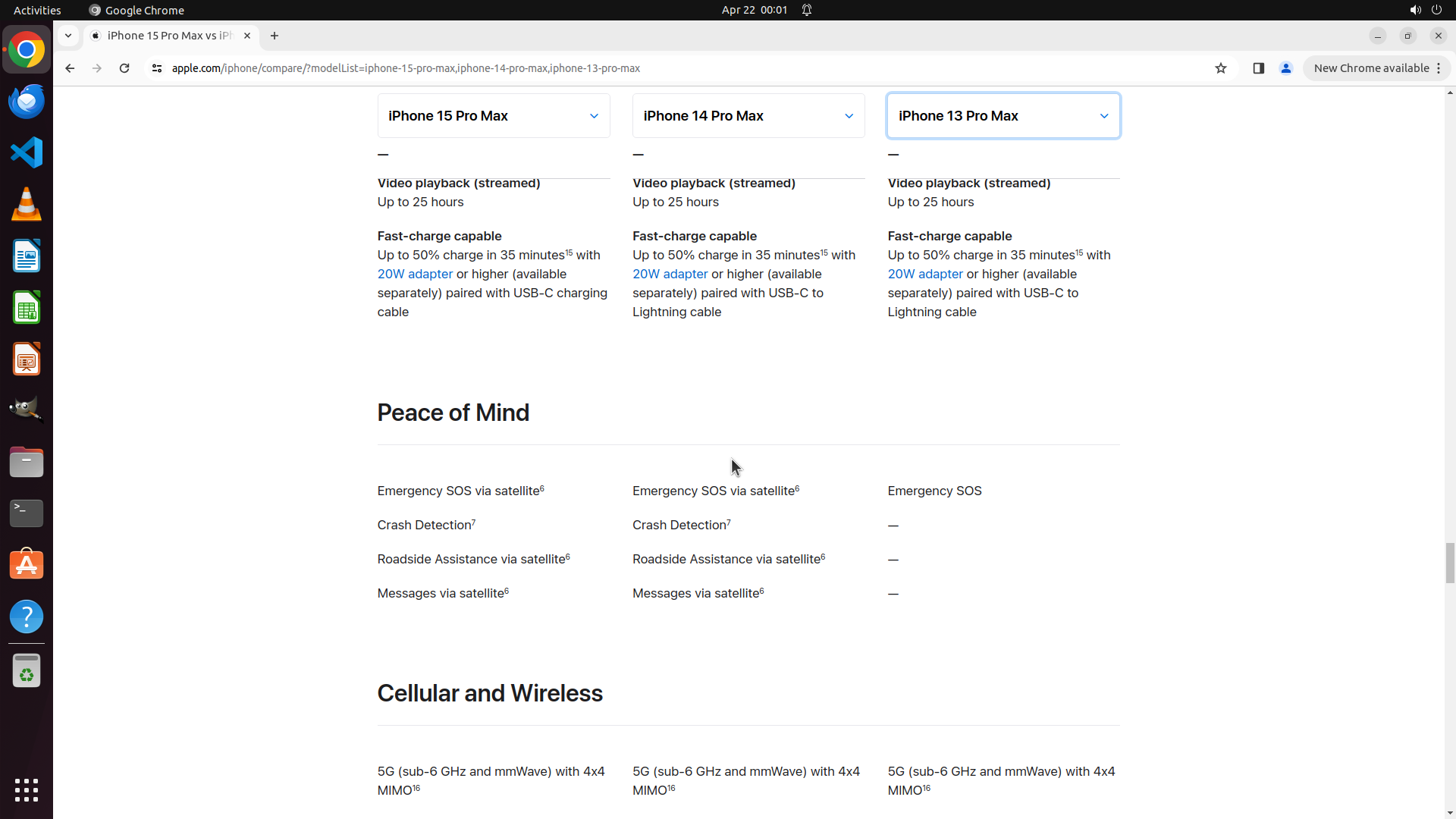Open Chrome profile avatar
The height and width of the screenshot is (819, 1456).
[x=1286, y=68]
